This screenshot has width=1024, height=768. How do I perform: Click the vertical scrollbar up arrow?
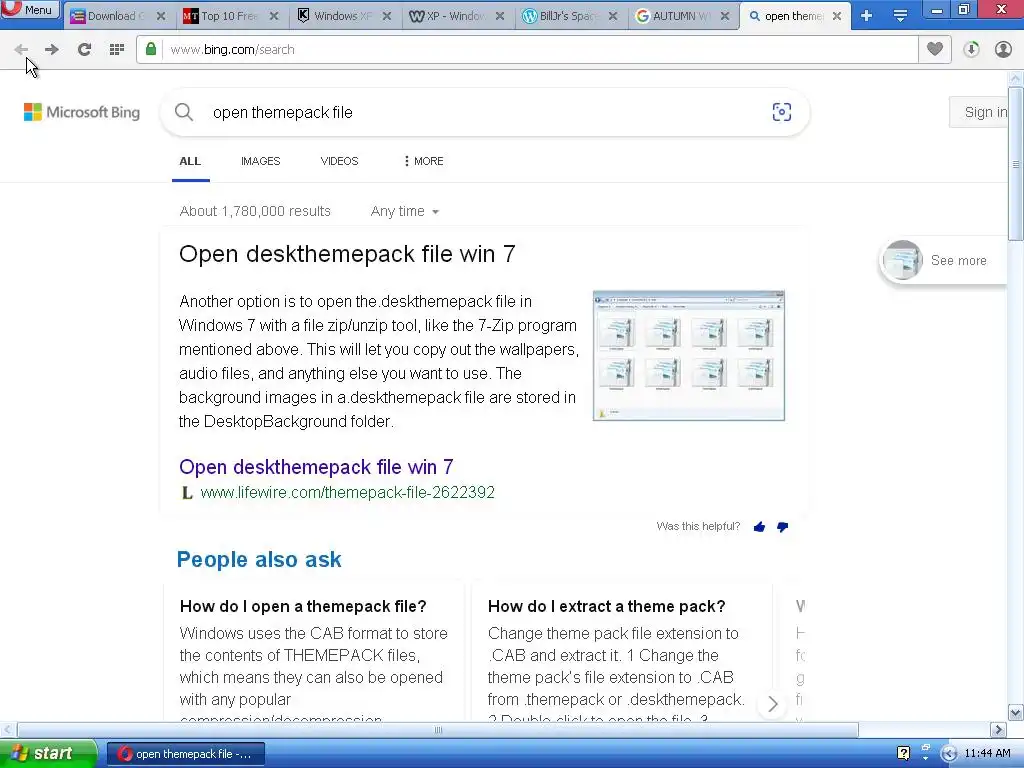coord(1015,78)
